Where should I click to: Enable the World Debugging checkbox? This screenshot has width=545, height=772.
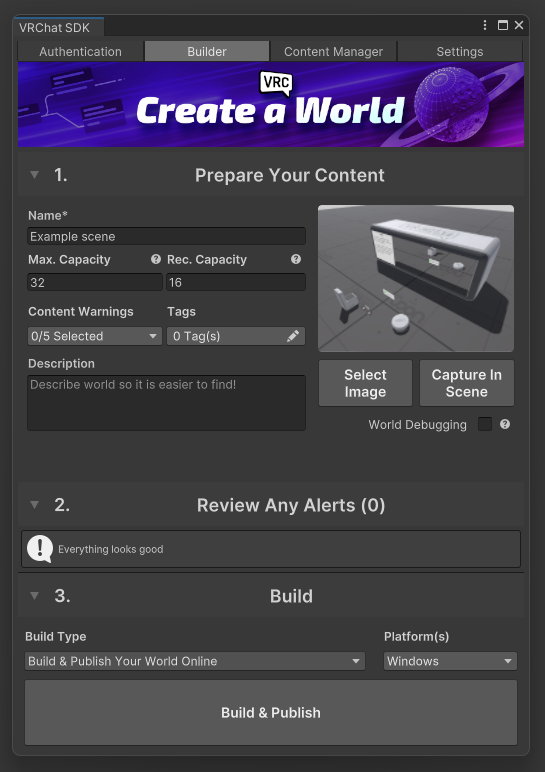[x=485, y=424]
